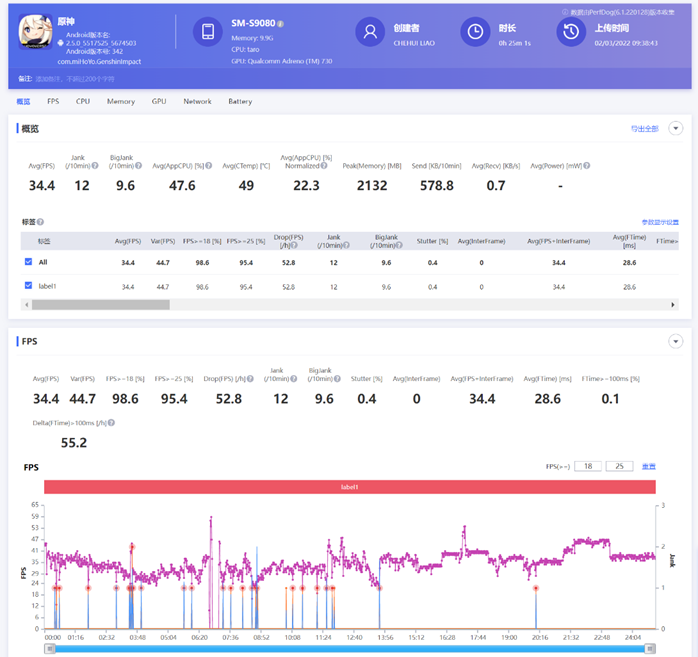
Task: Click the FPS threshold field showing 18
Action: pyautogui.click(x=588, y=466)
